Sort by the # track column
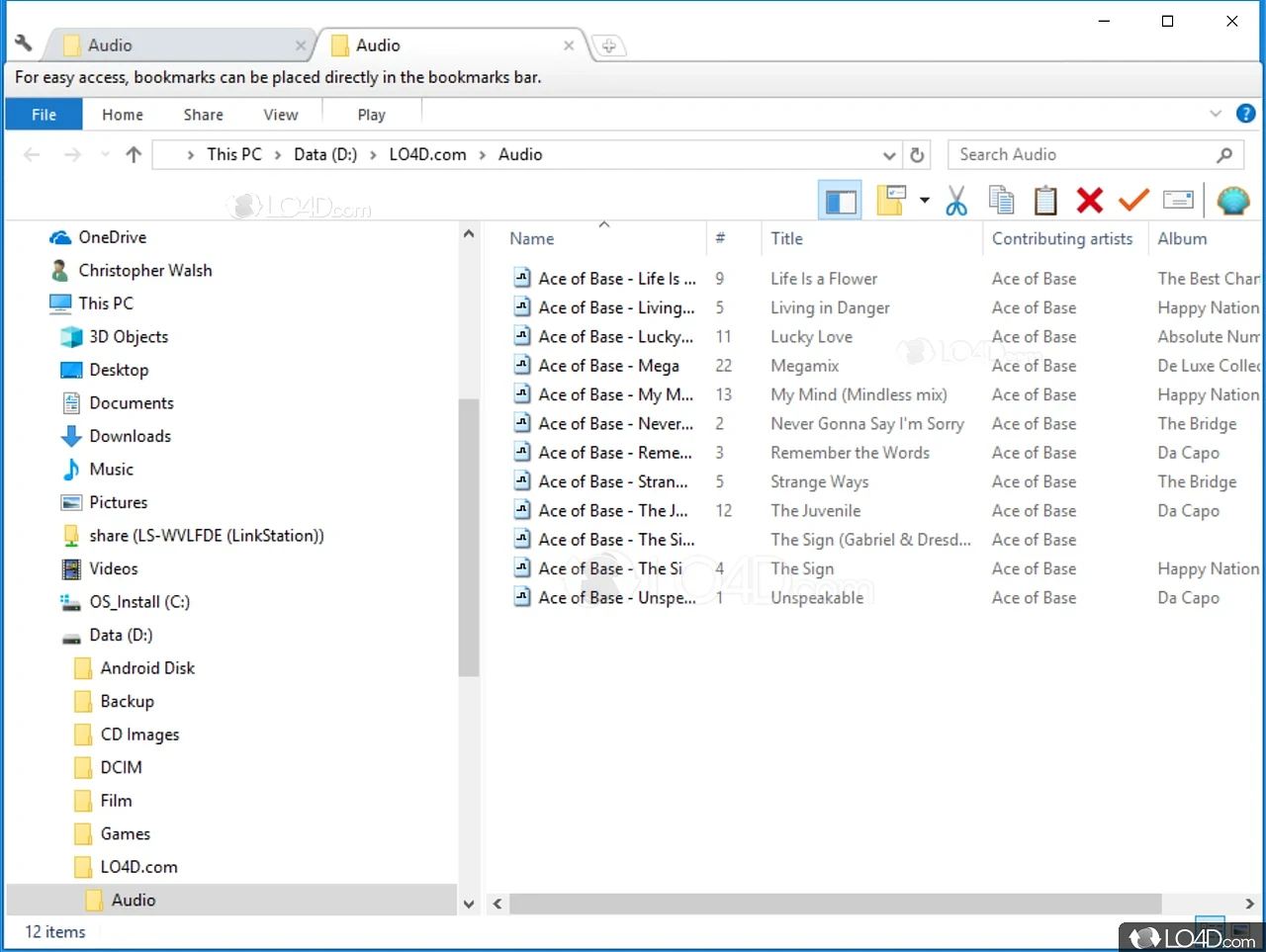Viewport: 1266px width, 952px height. 720,238
